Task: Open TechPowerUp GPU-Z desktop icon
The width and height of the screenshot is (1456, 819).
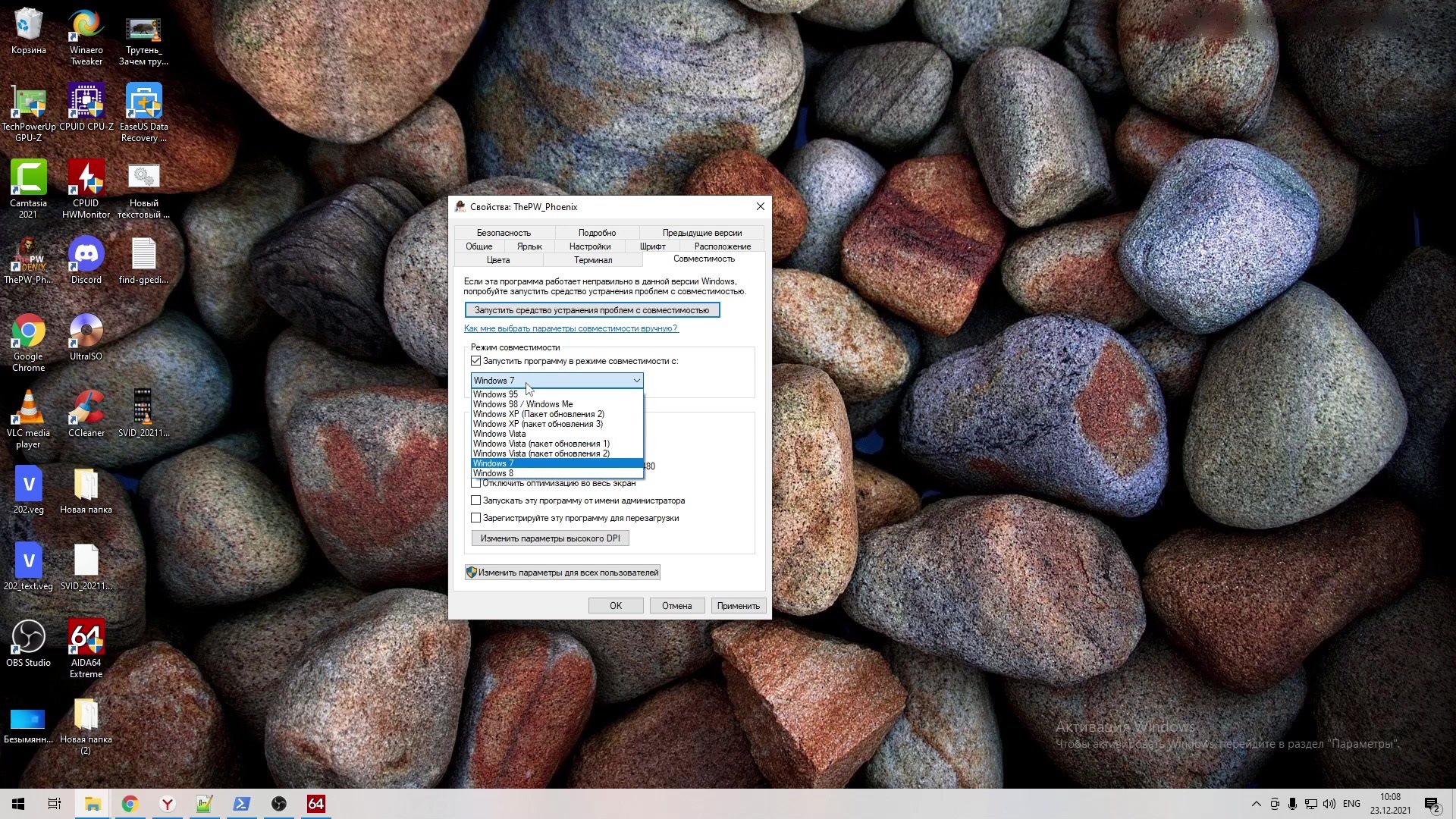Action: [x=28, y=105]
